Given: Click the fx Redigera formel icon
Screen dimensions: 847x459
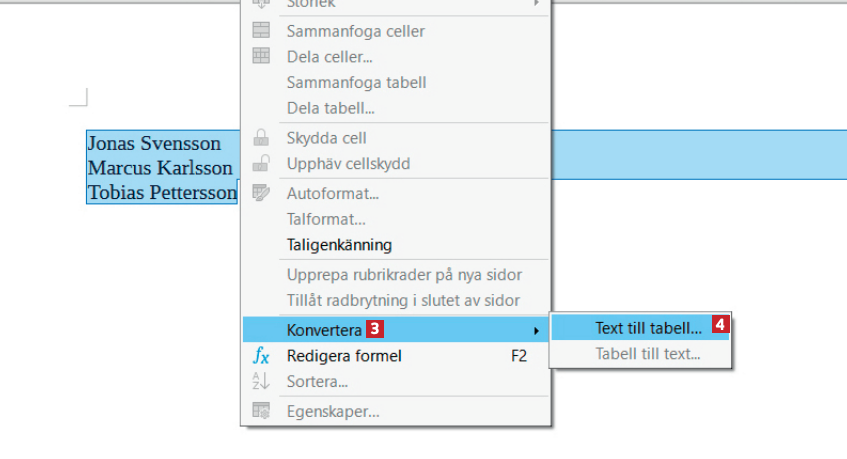Looking at the screenshot, I should (x=261, y=356).
